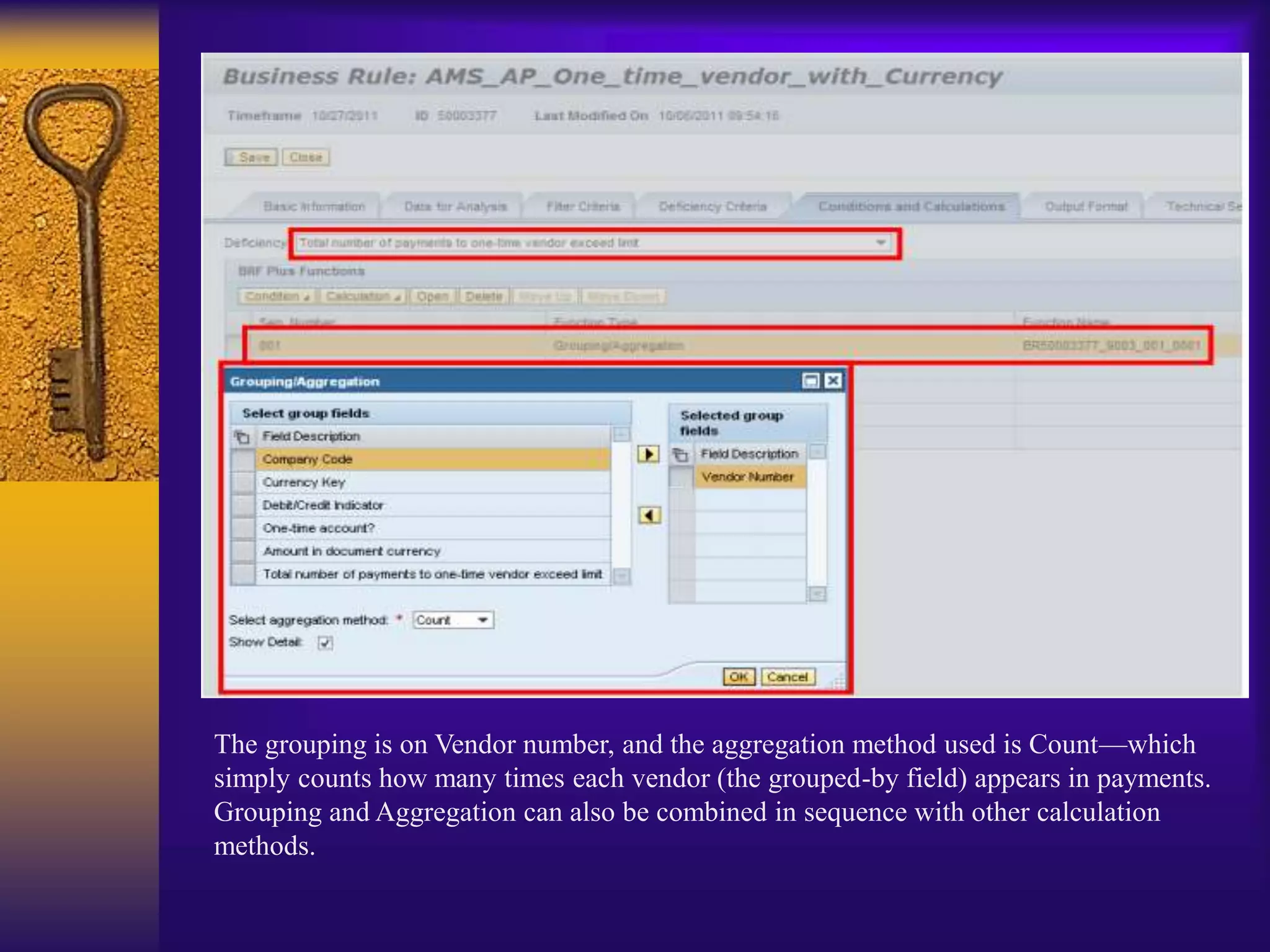Select row marker for Currency Key
This screenshot has height=952, width=1270.
[x=243, y=482]
